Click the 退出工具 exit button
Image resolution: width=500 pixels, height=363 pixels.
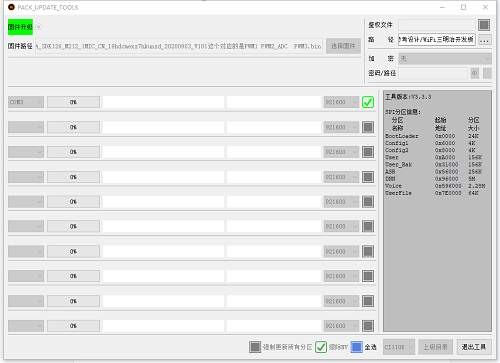click(474, 347)
